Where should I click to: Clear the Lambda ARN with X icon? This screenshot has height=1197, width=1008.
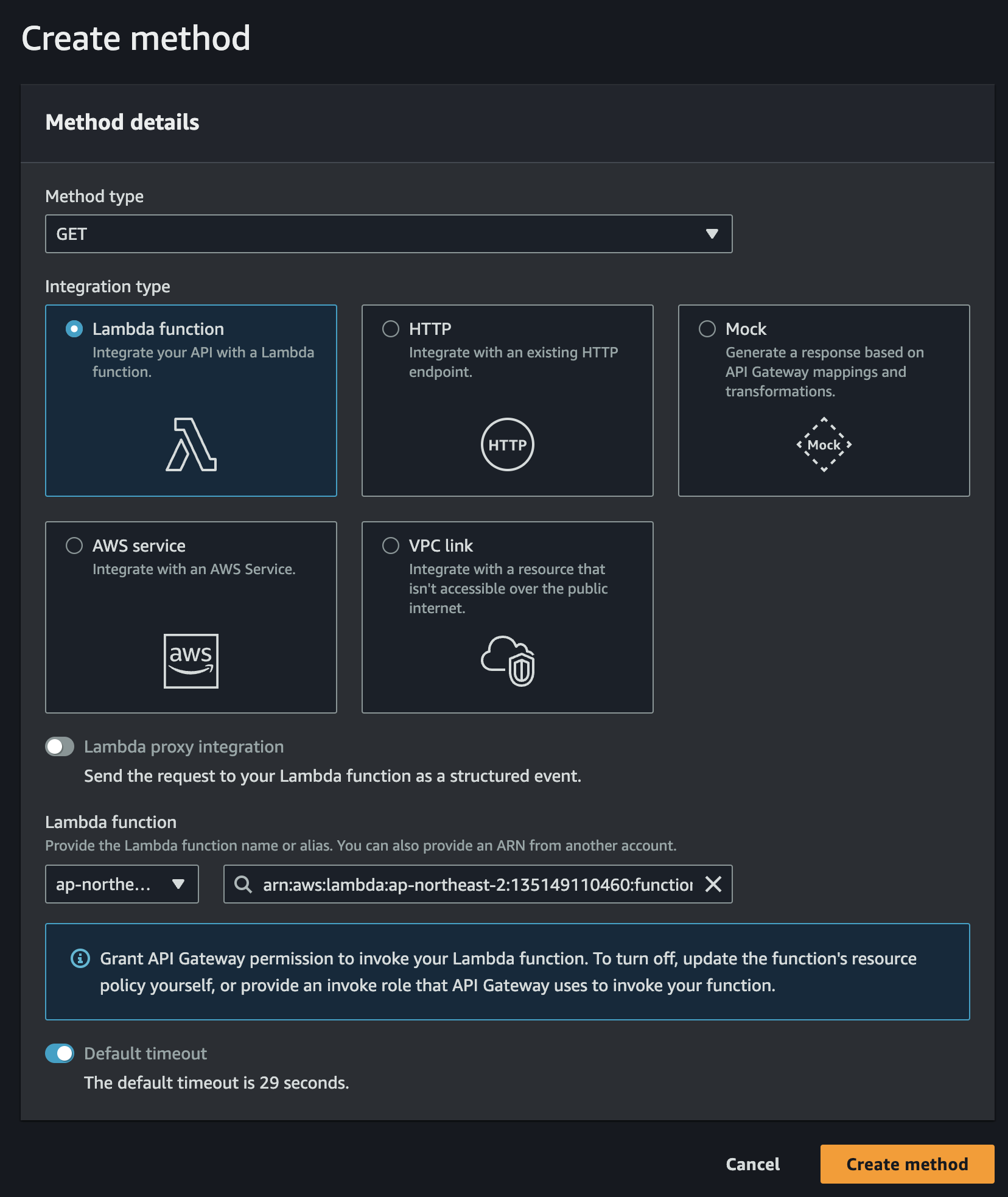click(x=713, y=884)
